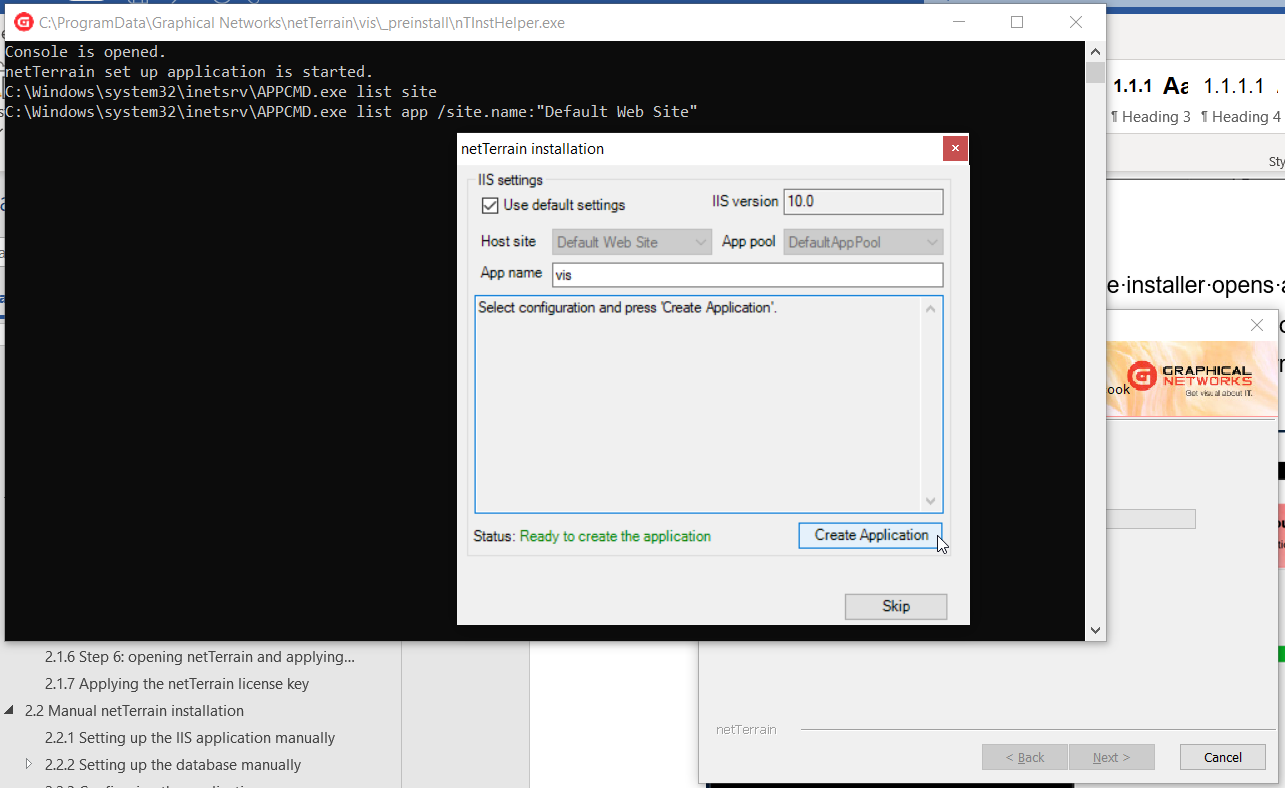
Task: Expand 2.2.2 Setting up the database manually
Action: [29, 765]
